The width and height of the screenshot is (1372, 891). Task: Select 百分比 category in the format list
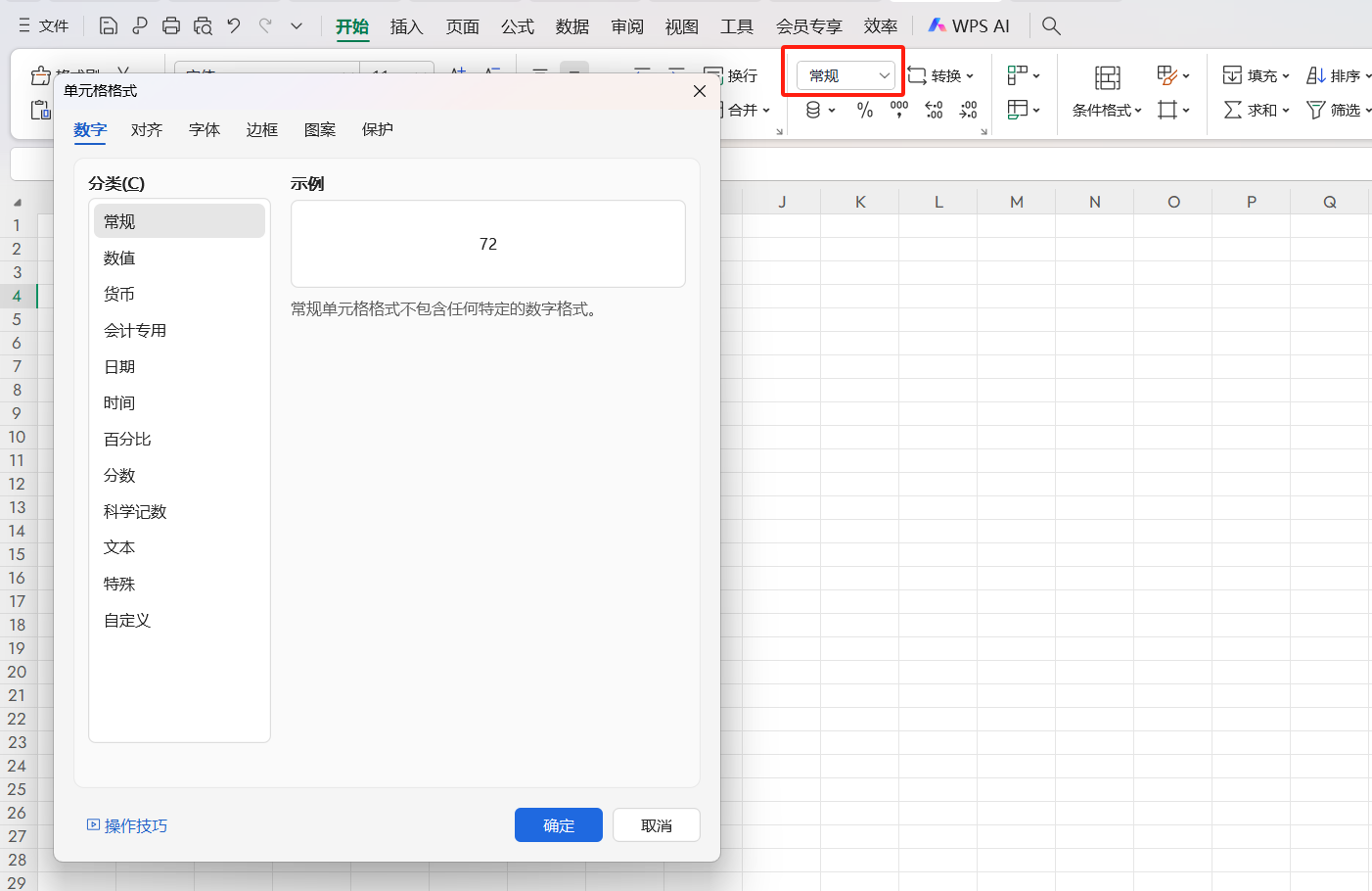179,439
